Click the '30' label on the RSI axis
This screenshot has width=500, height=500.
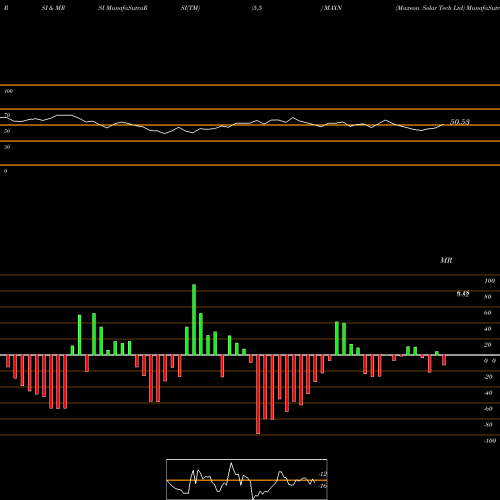[x=7, y=147]
